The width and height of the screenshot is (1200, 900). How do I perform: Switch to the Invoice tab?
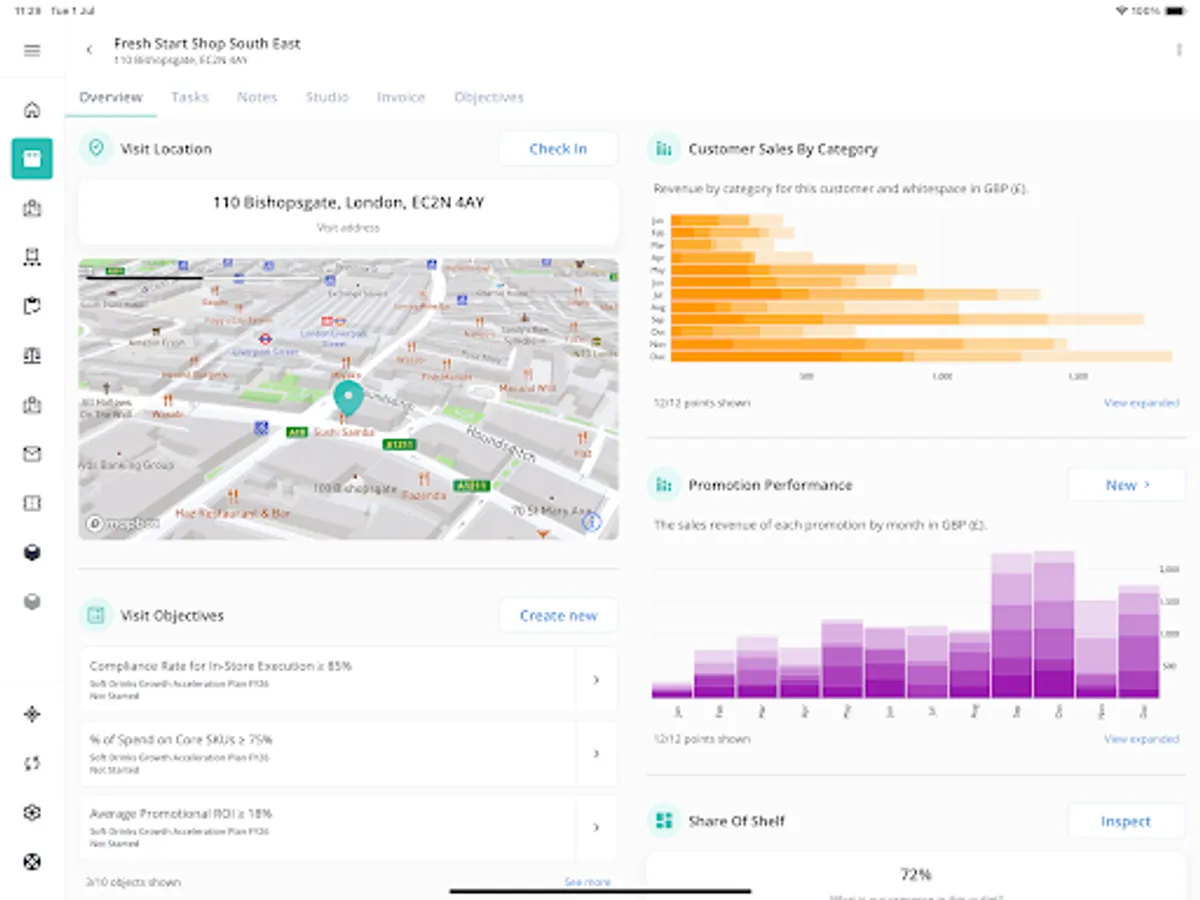400,97
